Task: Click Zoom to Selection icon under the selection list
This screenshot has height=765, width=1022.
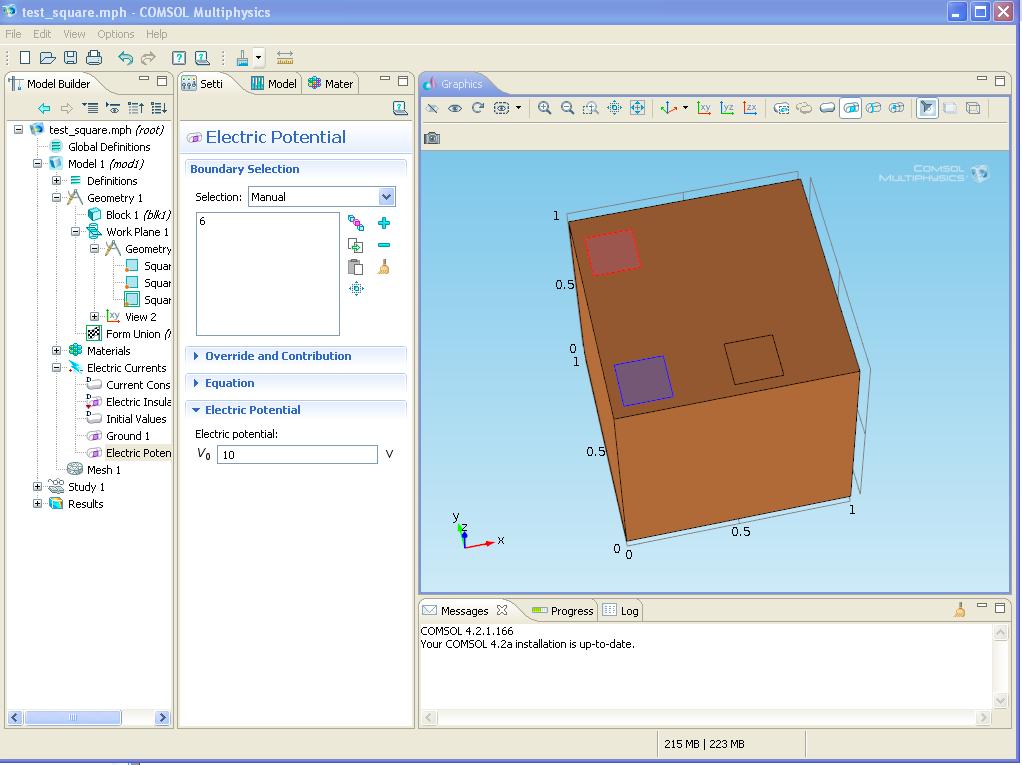Action: [356, 289]
